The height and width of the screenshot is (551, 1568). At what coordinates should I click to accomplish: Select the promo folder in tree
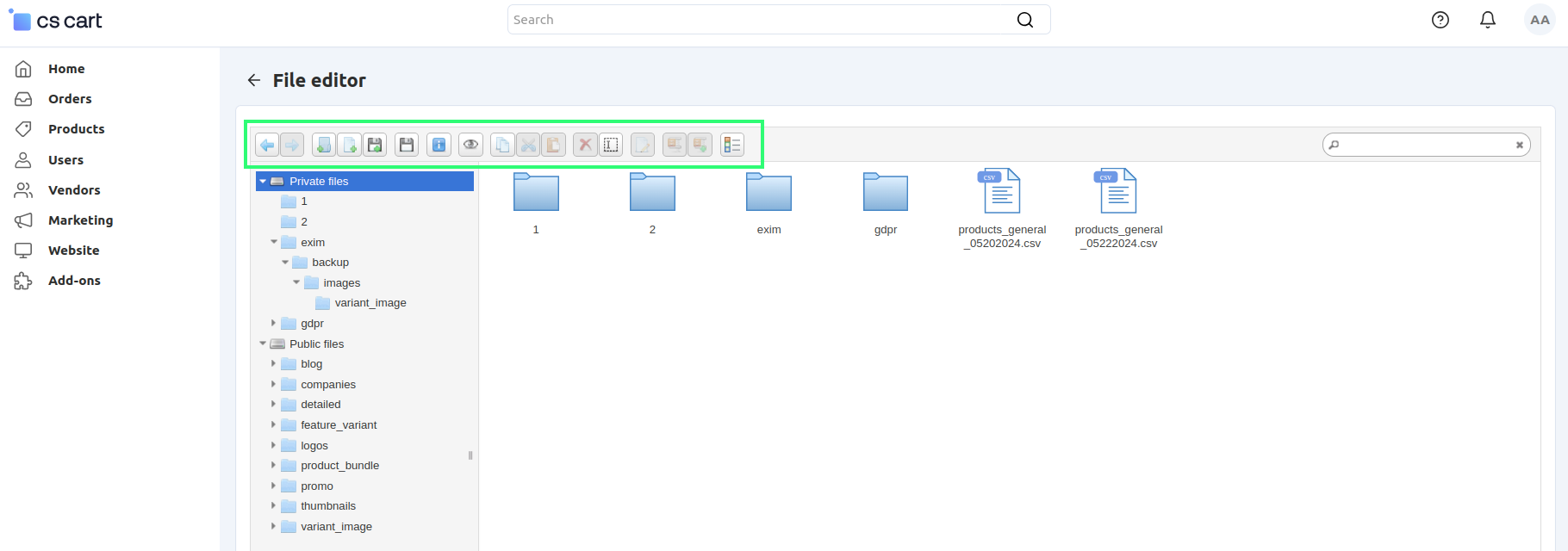pyautogui.click(x=317, y=486)
